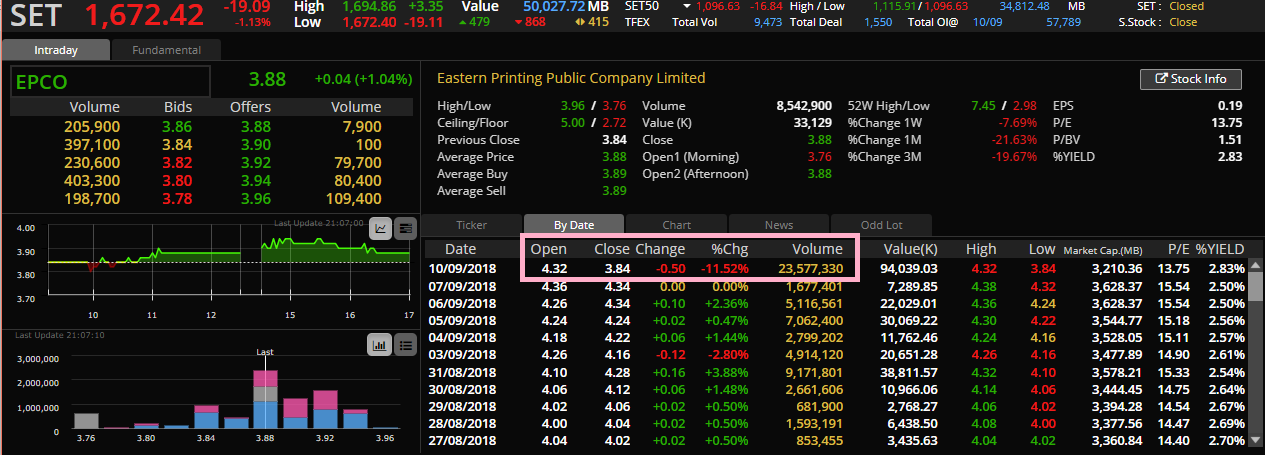Screen dimensions: 1265x455
Task: Click offer price 3.96
Action: (x=255, y=198)
